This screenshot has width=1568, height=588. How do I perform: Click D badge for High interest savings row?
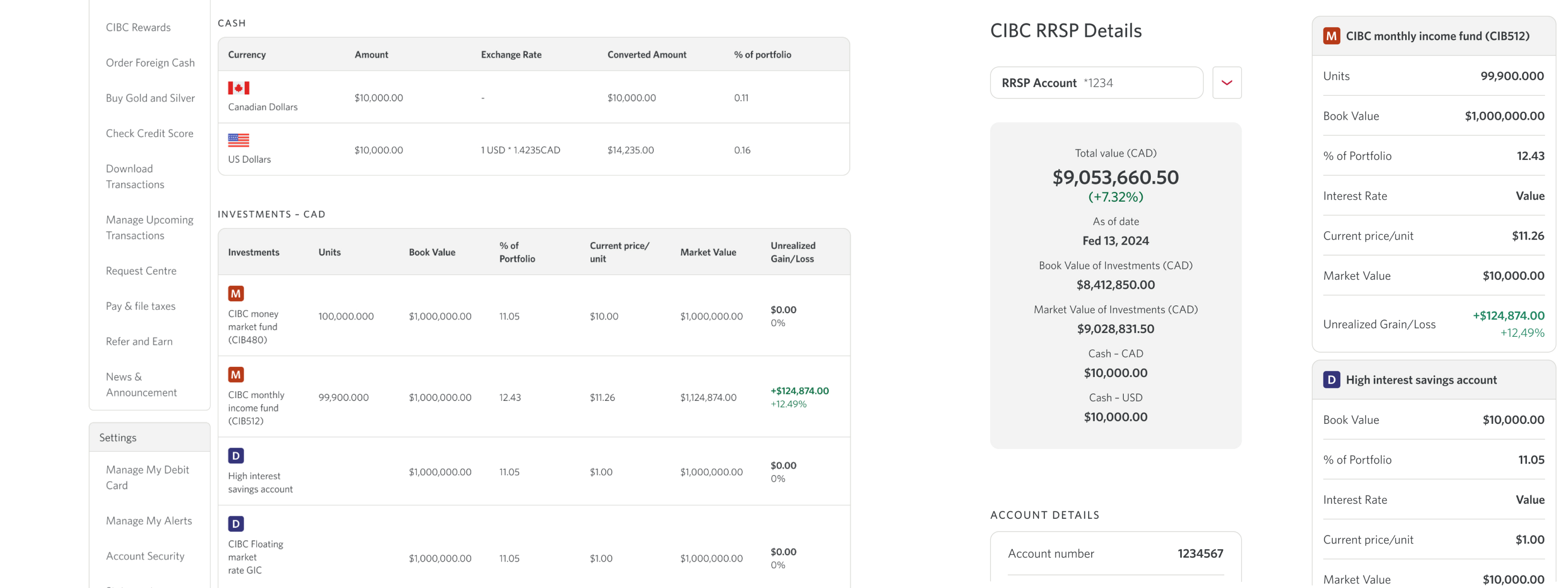pos(236,456)
